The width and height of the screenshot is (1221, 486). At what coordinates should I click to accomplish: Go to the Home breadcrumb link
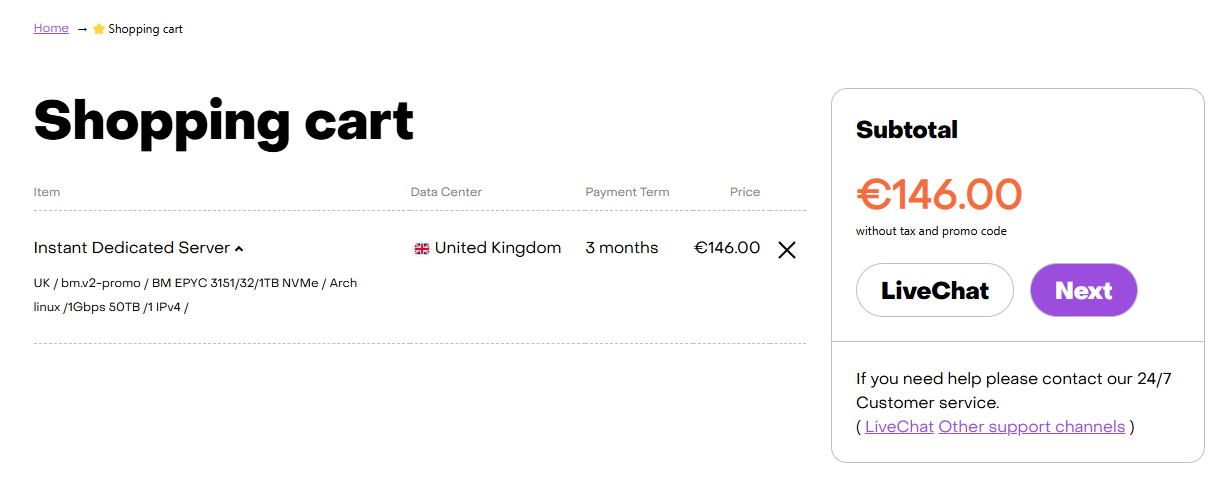[x=51, y=28]
